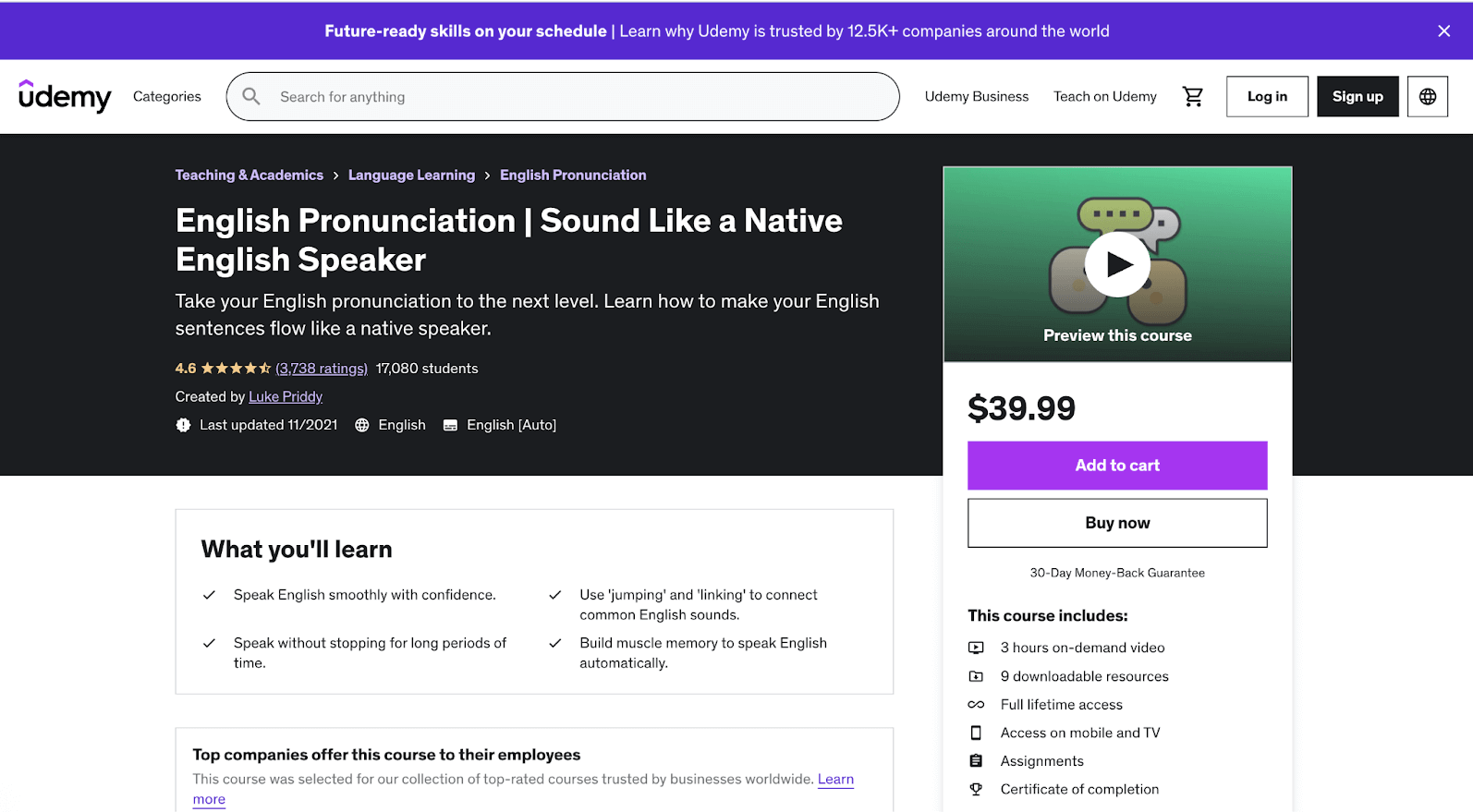Click the closed captions icon

pyautogui.click(x=450, y=425)
